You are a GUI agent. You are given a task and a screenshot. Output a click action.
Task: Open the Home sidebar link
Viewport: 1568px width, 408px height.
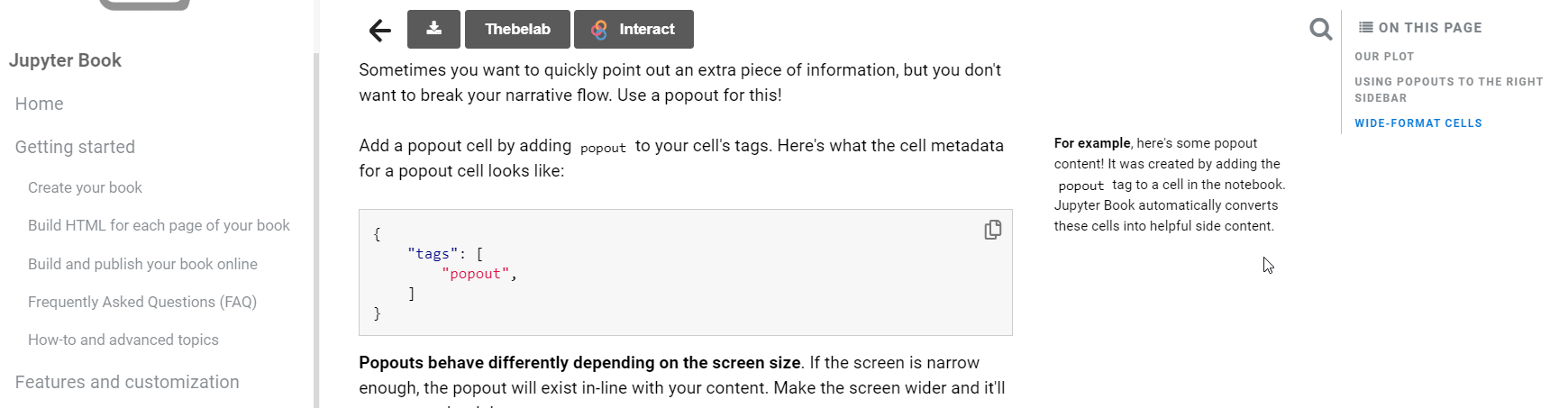click(x=40, y=104)
